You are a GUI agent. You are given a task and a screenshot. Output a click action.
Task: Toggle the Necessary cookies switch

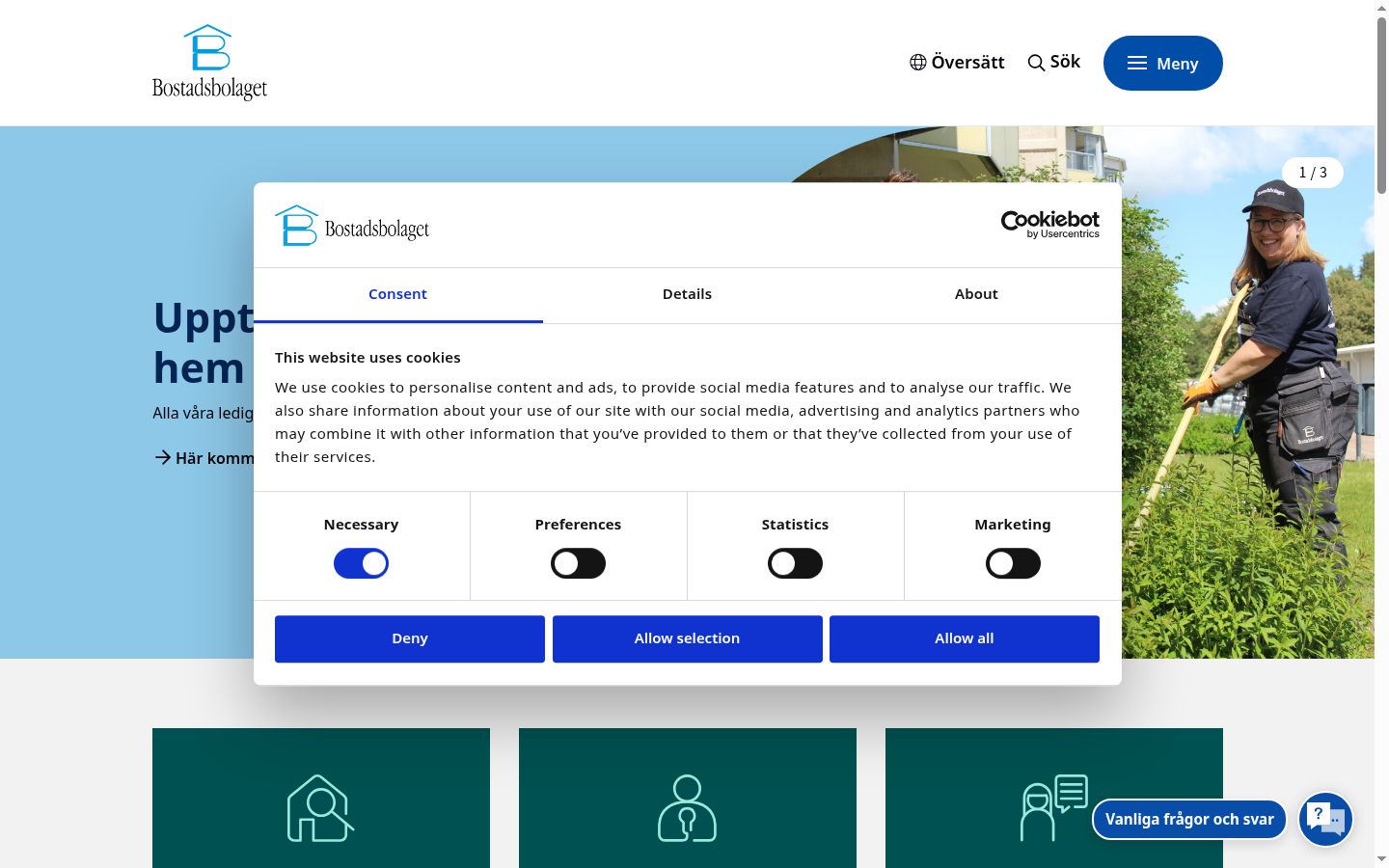(x=361, y=563)
